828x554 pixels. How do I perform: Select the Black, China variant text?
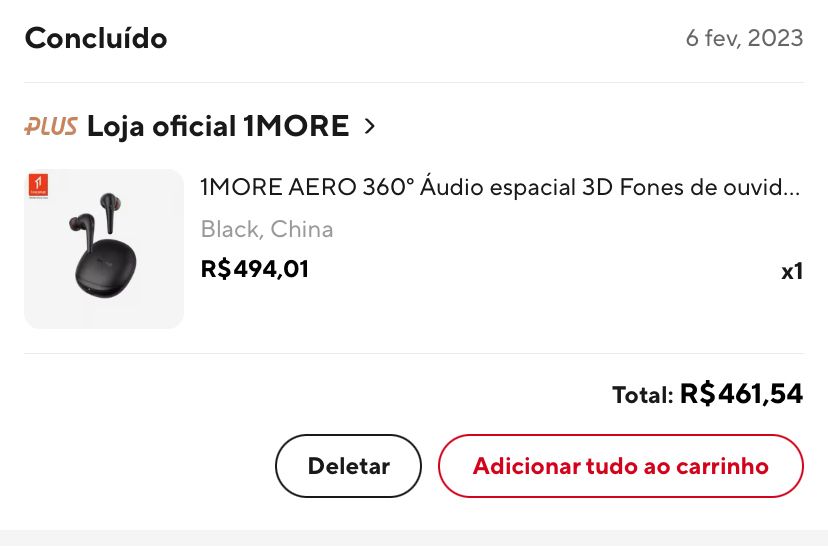pyautogui.click(x=267, y=229)
